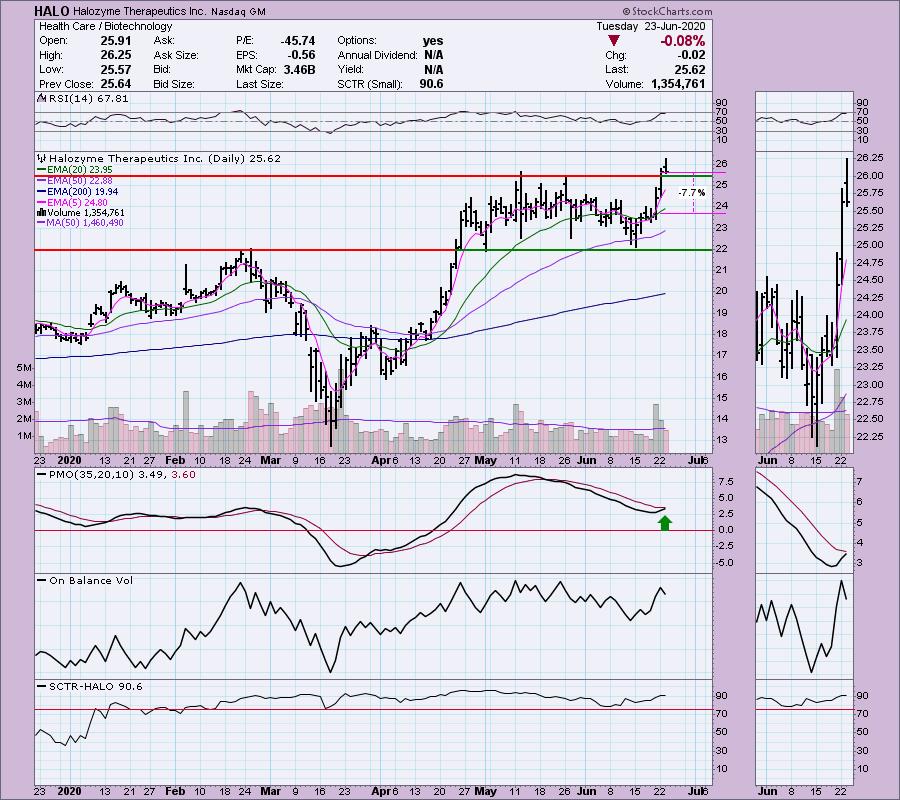Click the RSI(14) 67.81 indicator label
Screen dimensions: 900x800
89,99
